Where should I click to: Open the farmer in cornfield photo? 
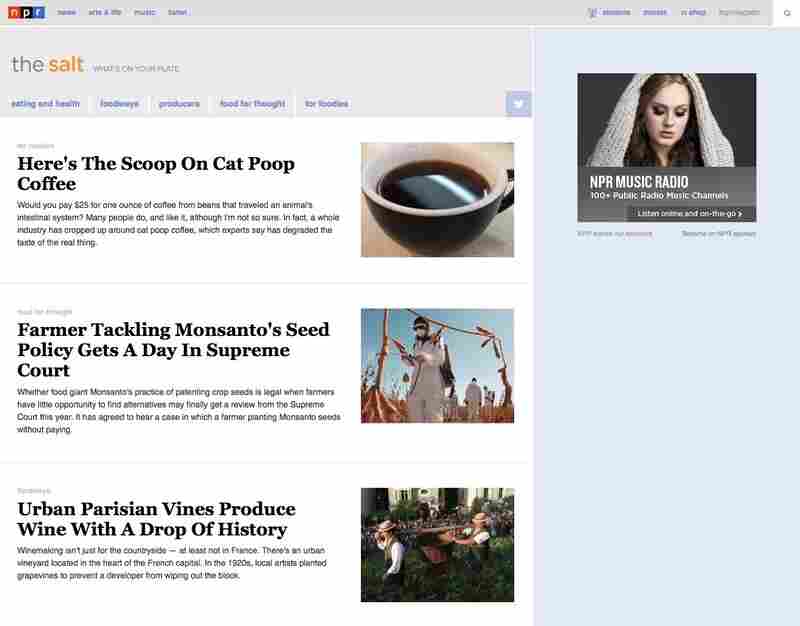click(437, 366)
